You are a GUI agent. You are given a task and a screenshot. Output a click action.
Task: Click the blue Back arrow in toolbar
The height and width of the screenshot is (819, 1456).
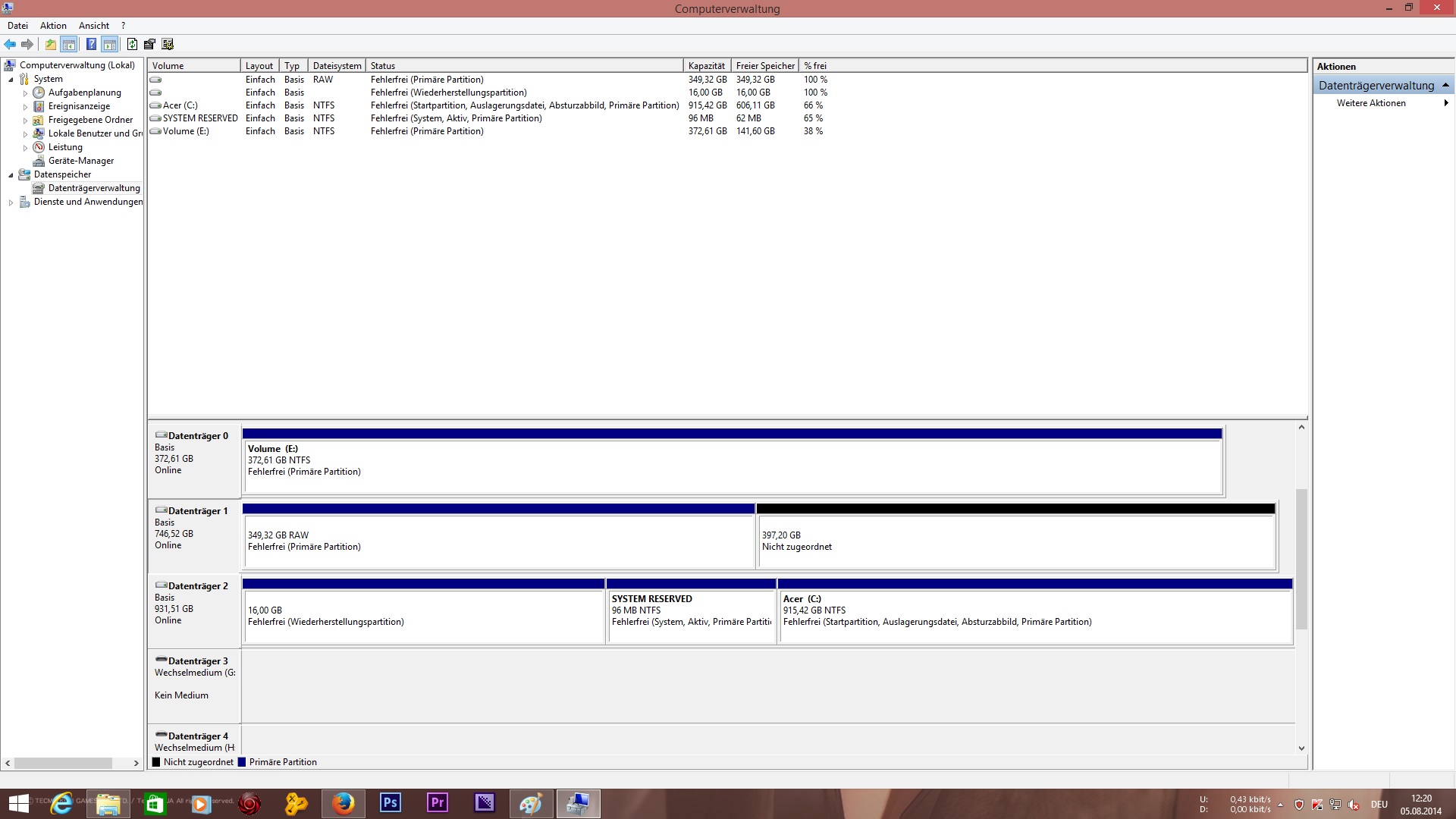coord(10,44)
